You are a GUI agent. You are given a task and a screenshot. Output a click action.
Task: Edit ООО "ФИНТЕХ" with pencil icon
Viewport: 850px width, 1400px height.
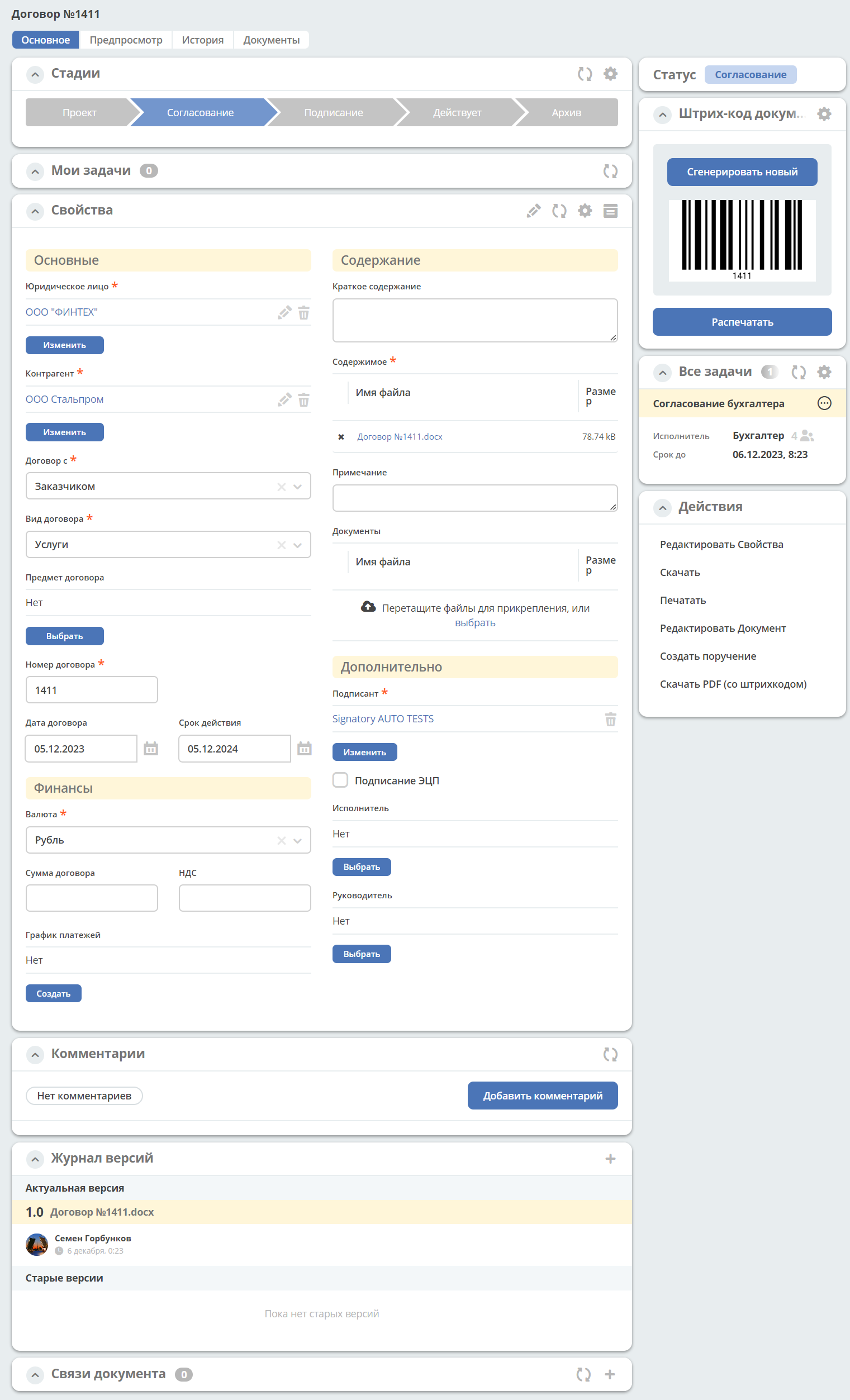(284, 312)
